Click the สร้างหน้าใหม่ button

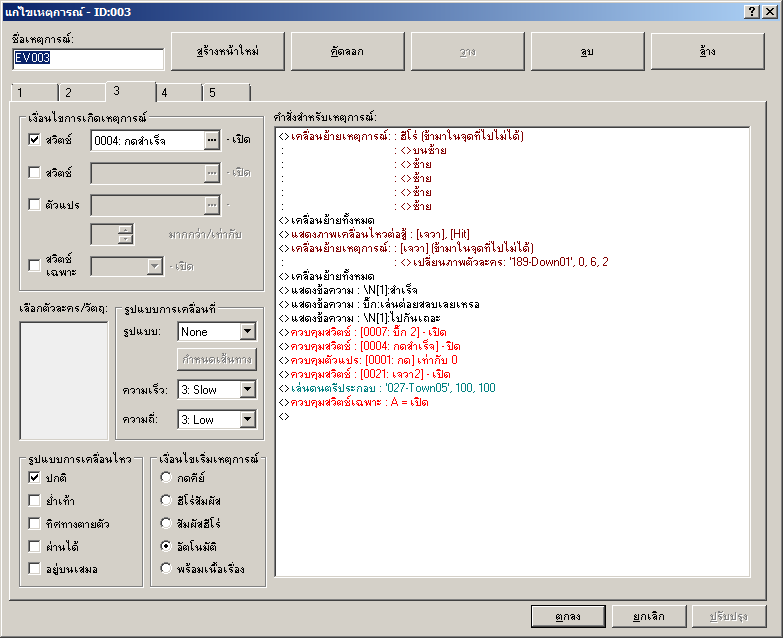228,51
